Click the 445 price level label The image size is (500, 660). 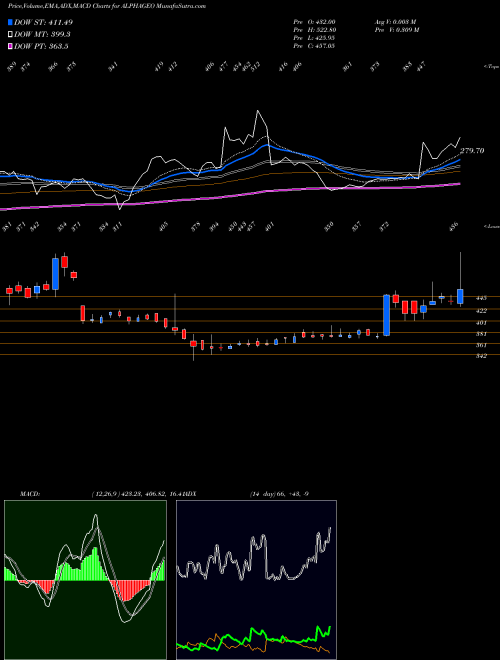(x=481, y=298)
